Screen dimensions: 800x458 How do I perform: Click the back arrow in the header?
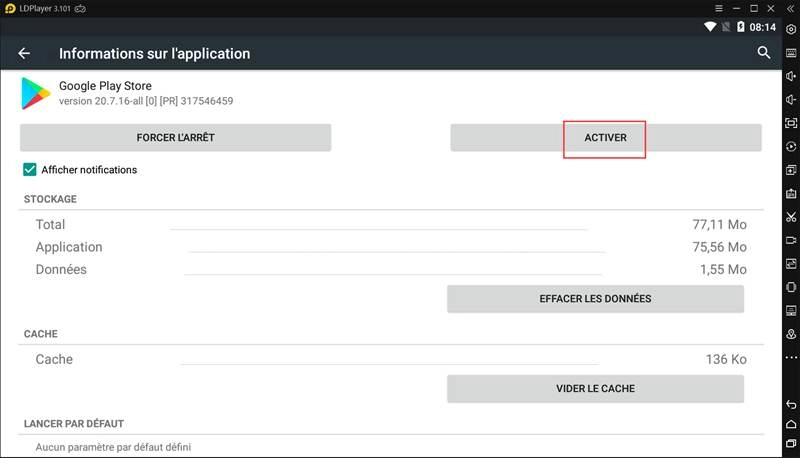[24, 53]
